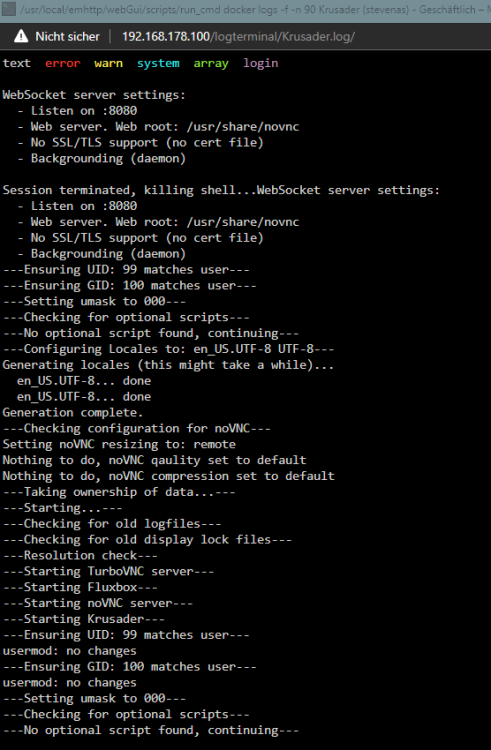This screenshot has height=750, width=491.
Task: Select the purple 'login' log filter
Action: 261,64
